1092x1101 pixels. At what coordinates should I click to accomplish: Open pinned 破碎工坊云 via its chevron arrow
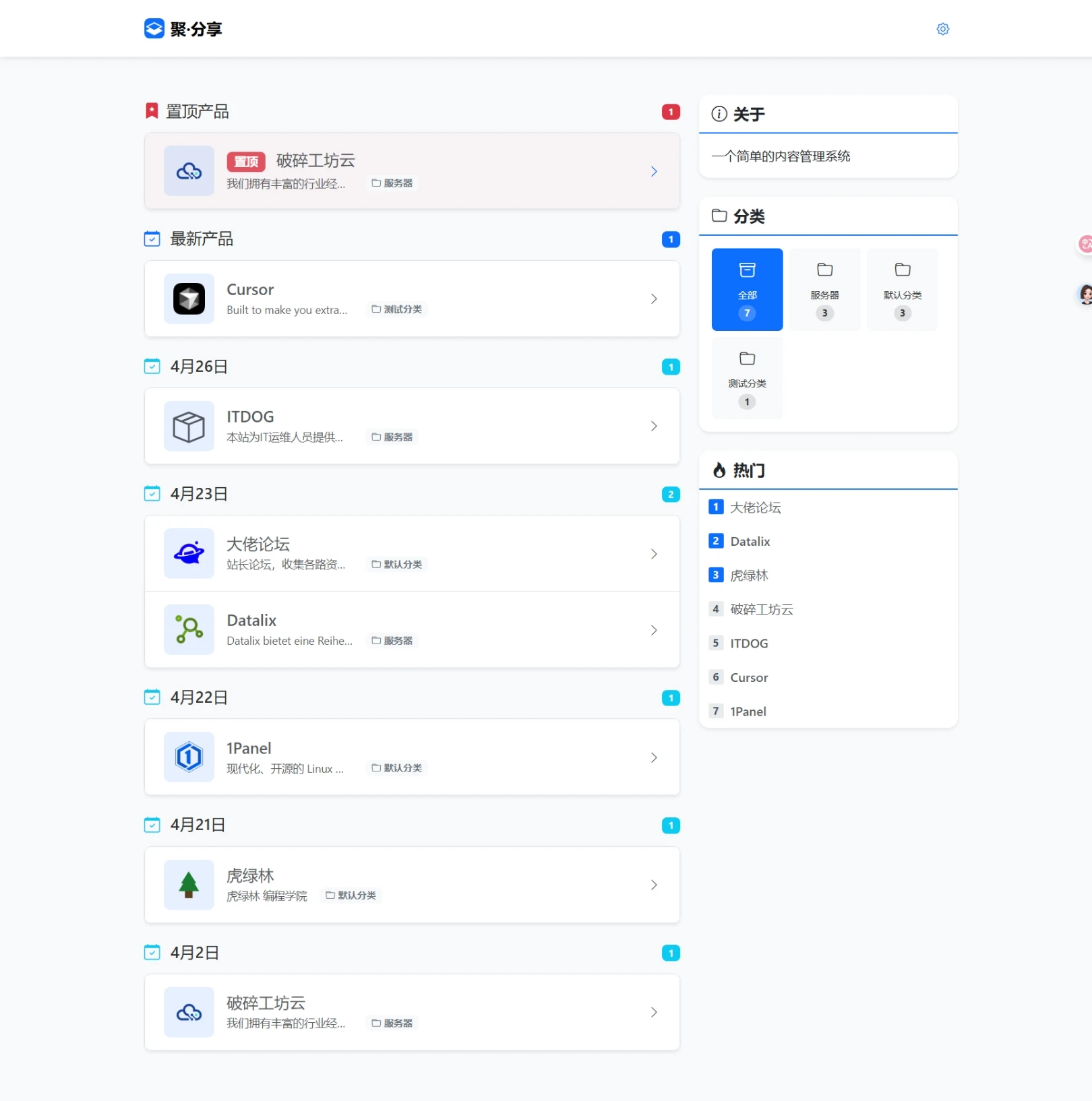(x=654, y=171)
